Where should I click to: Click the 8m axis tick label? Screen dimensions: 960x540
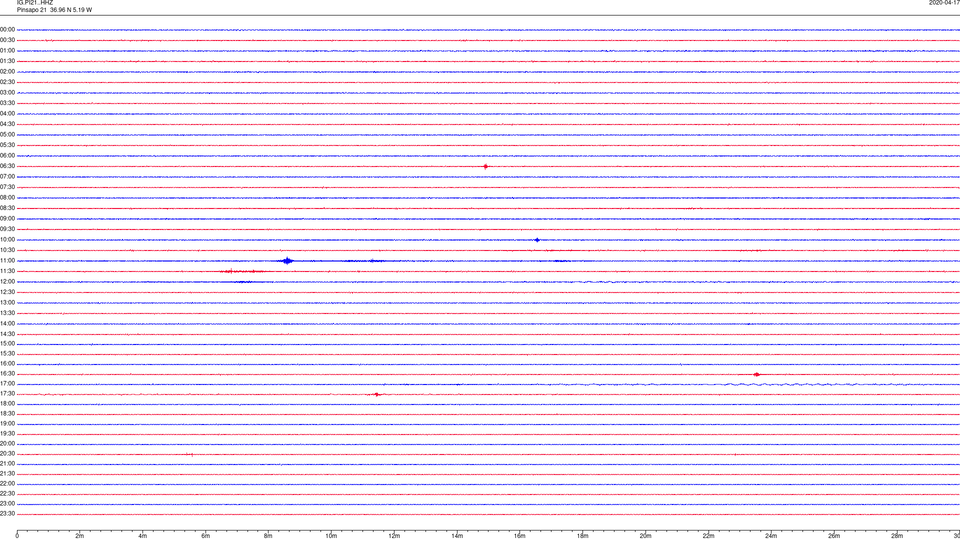[268, 536]
